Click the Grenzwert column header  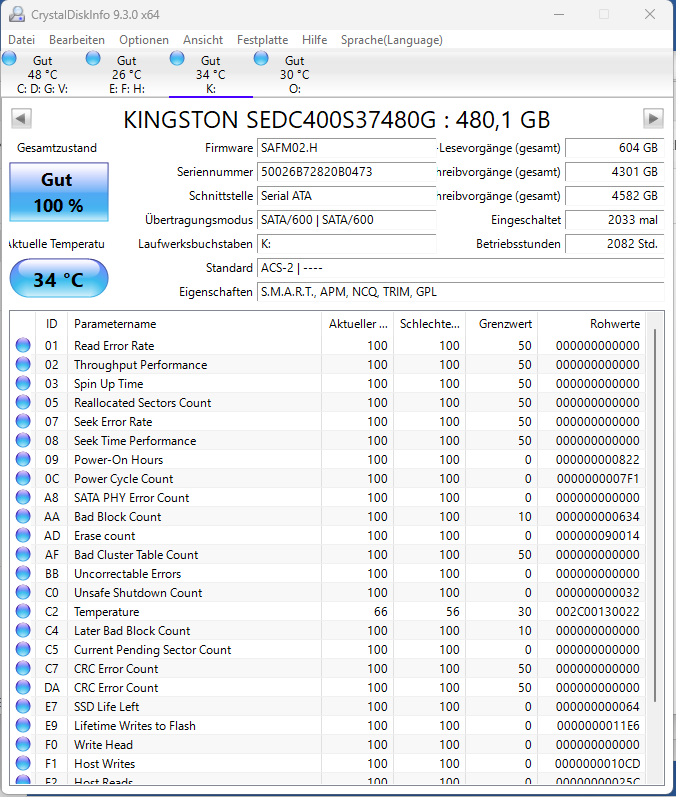click(x=501, y=324)
